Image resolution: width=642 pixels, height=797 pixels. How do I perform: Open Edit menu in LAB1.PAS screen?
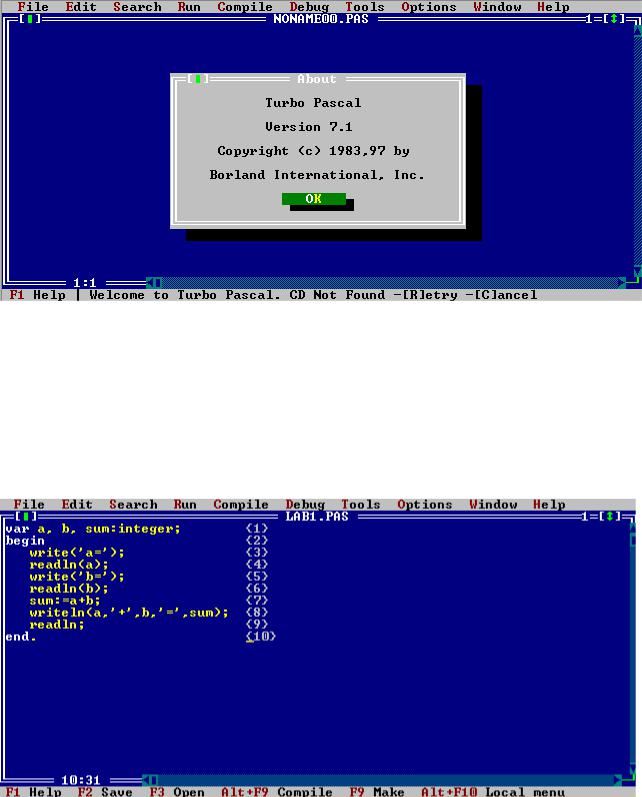(x=77, y=504)
